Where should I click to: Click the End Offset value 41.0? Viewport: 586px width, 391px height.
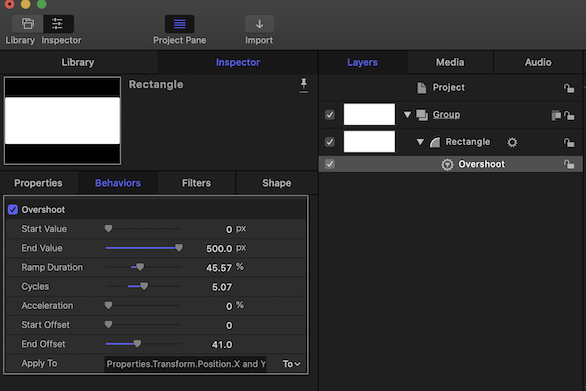[222, 345]
